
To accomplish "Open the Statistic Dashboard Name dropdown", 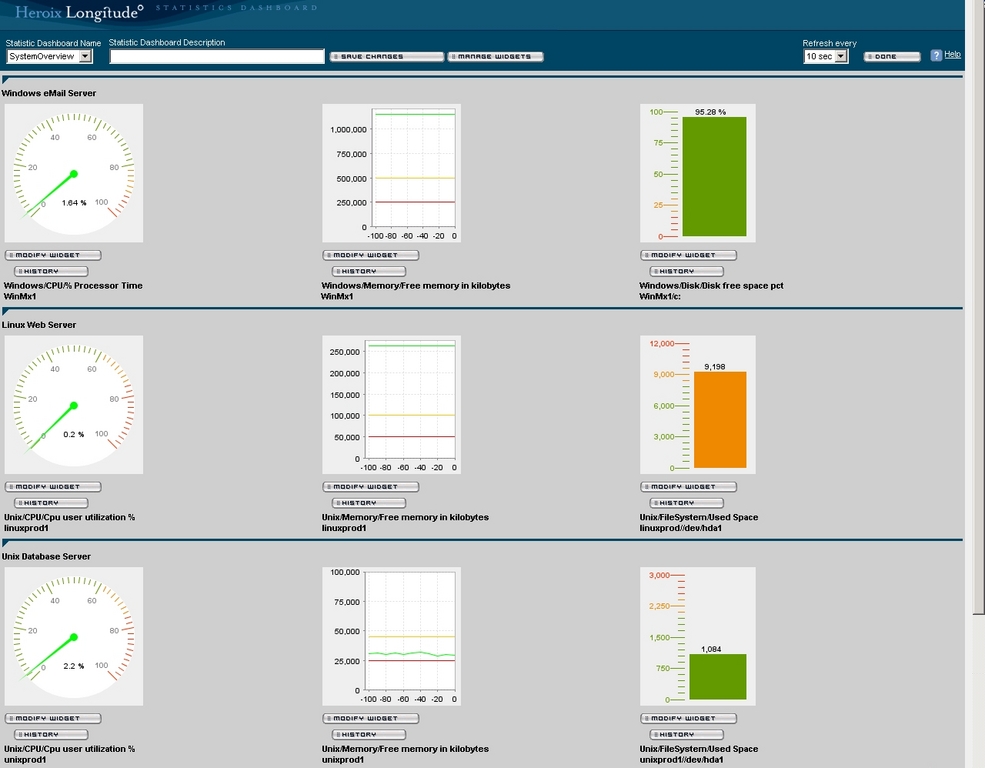I will pyautogui.click(x=85, y=57).
